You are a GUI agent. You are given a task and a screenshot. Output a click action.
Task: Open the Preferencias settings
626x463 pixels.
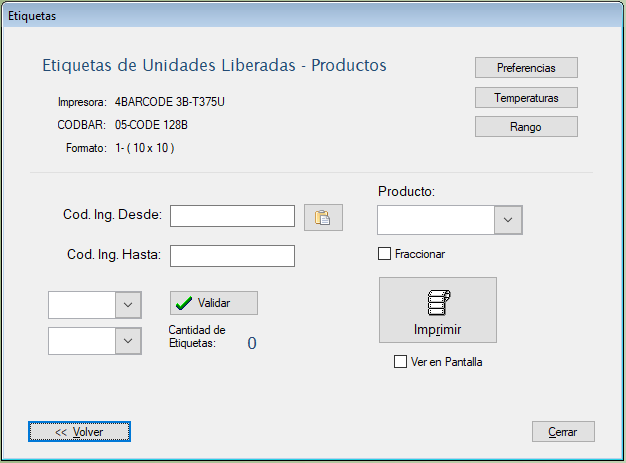pyautogui.click(x=526, y=68)
